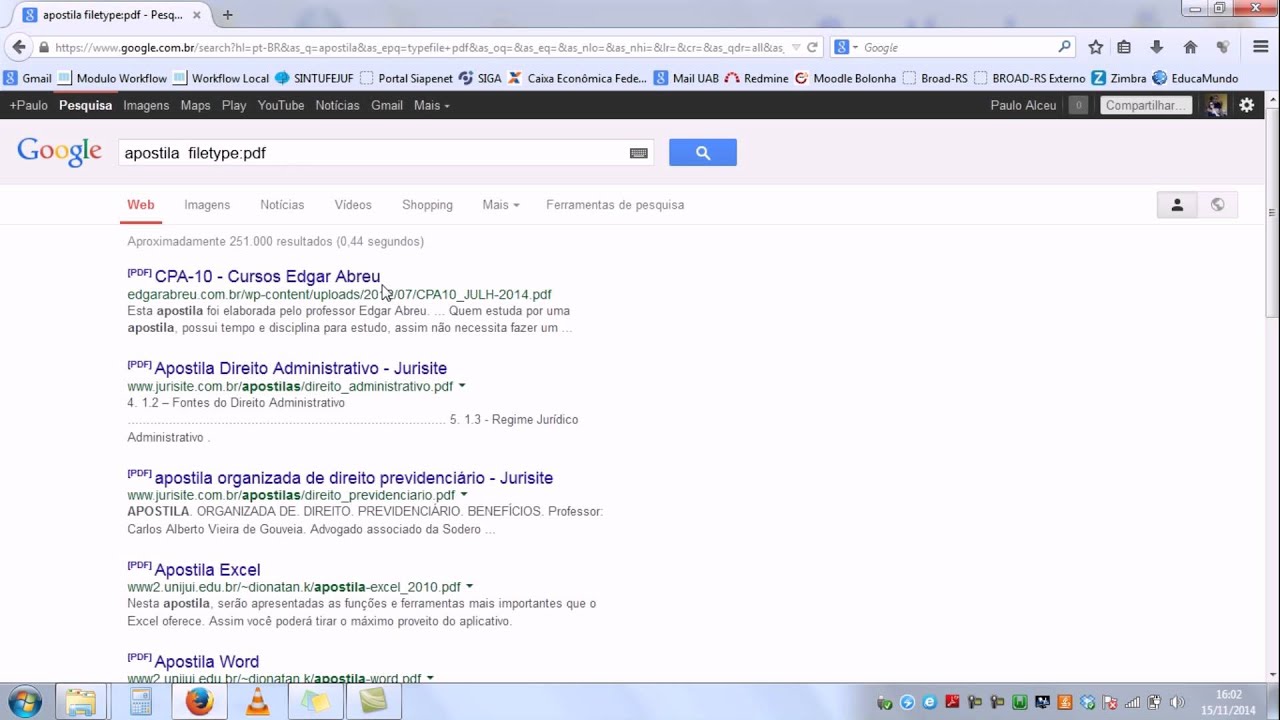Image resolution: width=1280 pixels, height=720 pixels.
Task: Switch to the Notícias results tab
Action: click(x=282, y=205)
